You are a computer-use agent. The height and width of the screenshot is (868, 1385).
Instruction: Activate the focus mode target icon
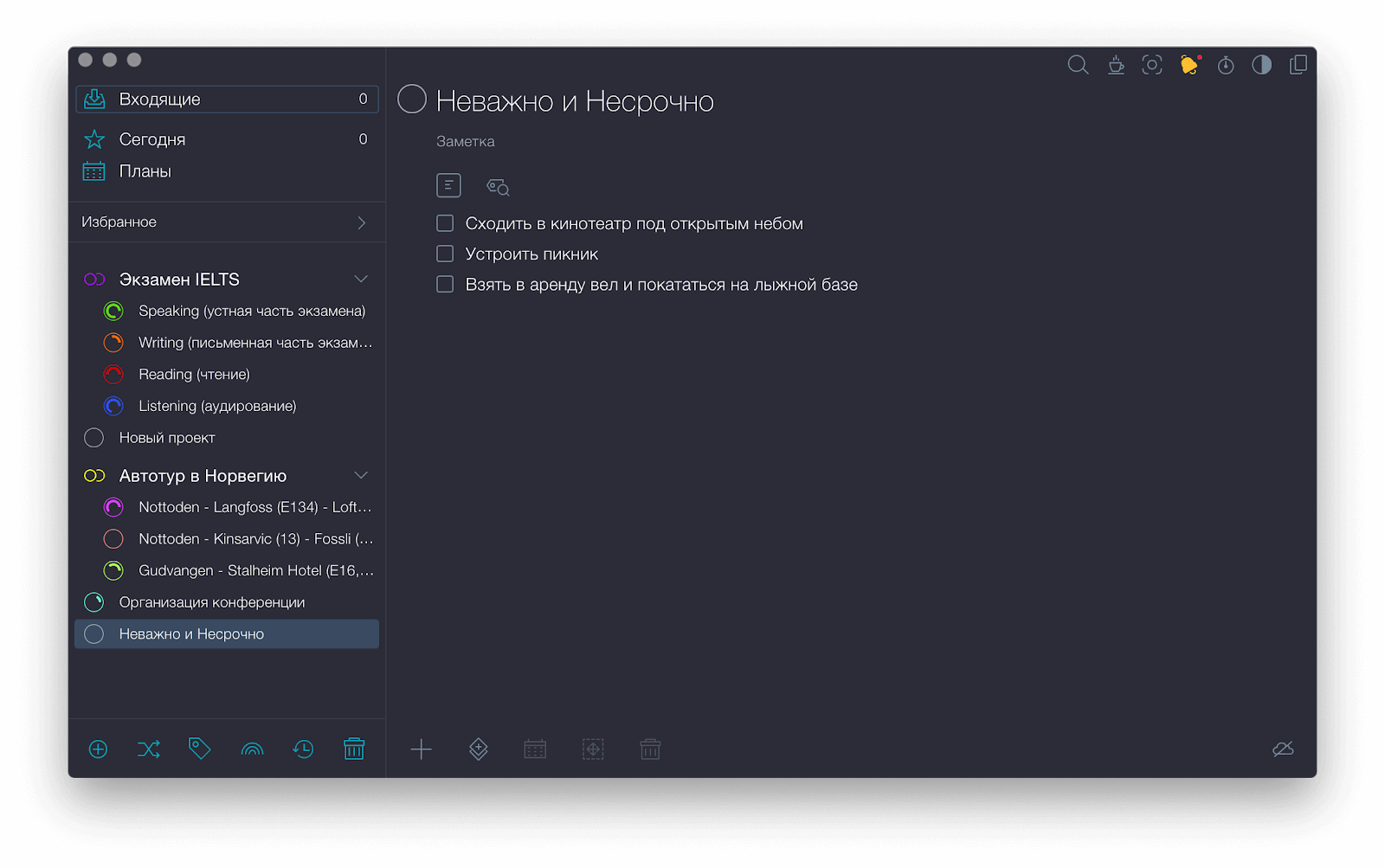(x=1152, y=65)
